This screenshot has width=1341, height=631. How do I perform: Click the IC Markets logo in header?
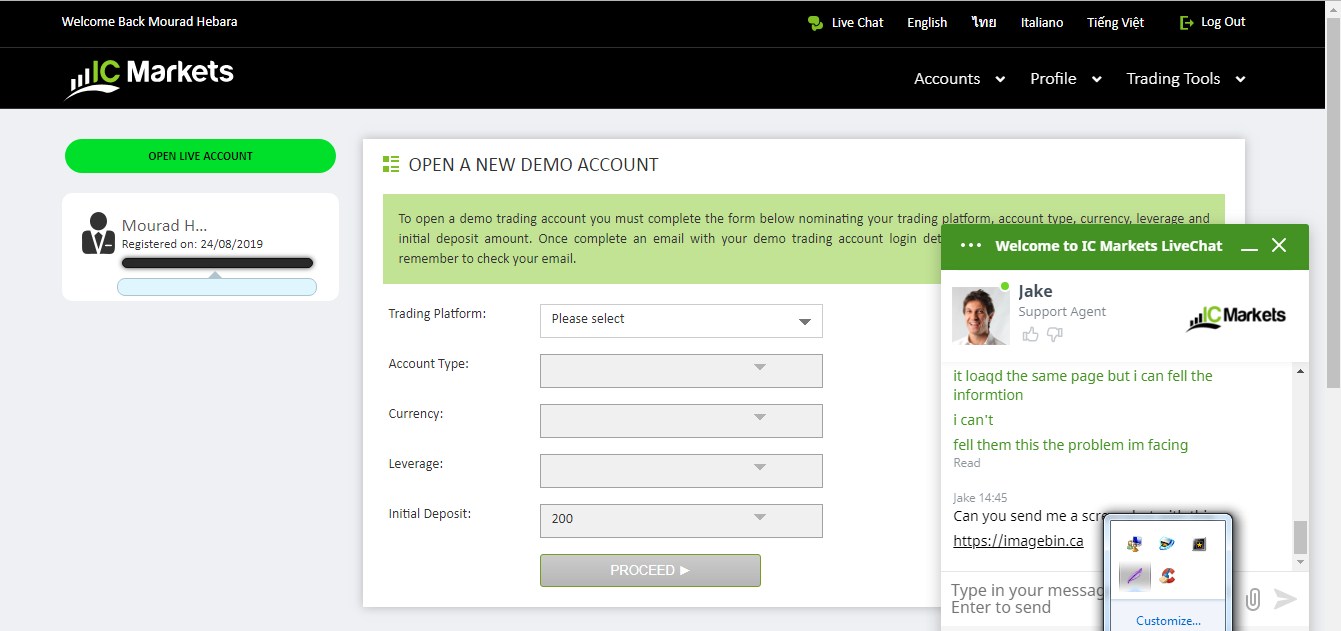coord(149,78)
